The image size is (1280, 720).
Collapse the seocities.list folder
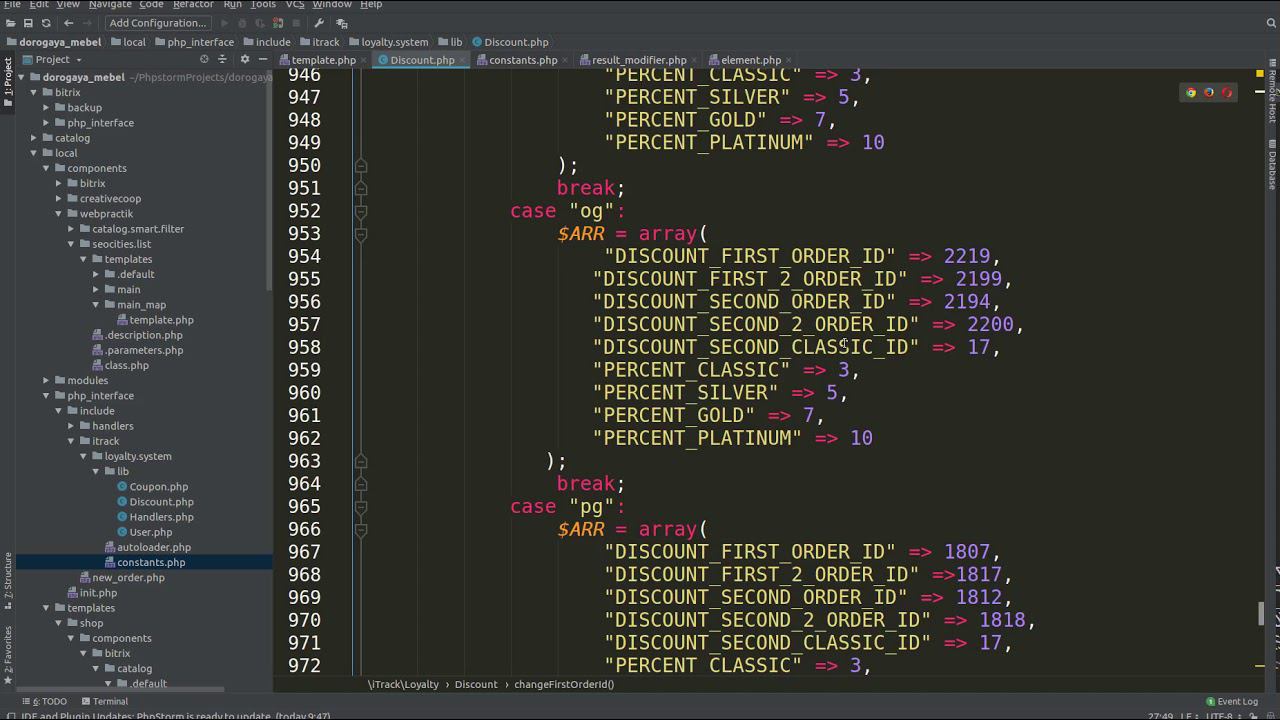point(71,244)
